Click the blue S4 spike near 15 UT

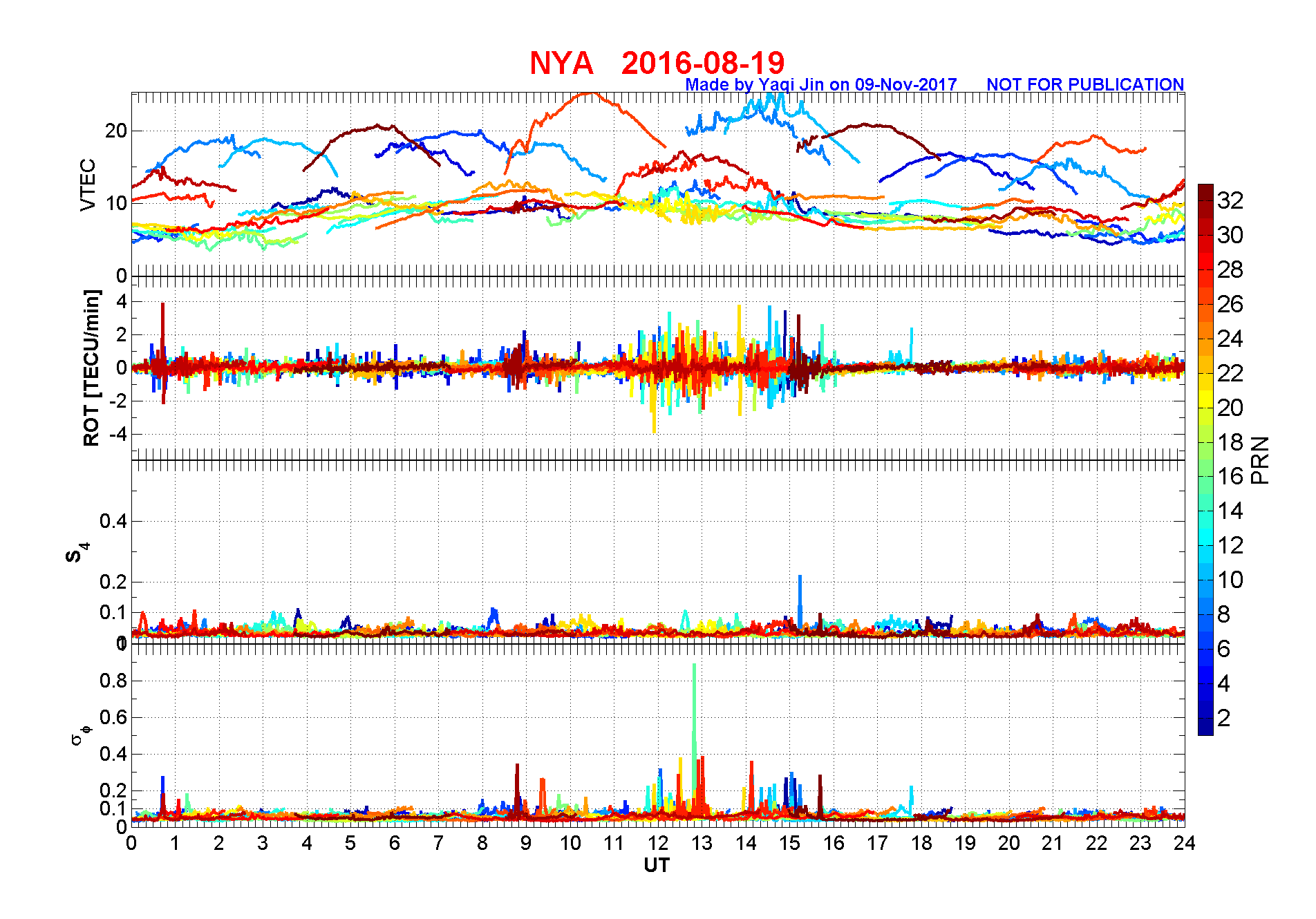800,601
